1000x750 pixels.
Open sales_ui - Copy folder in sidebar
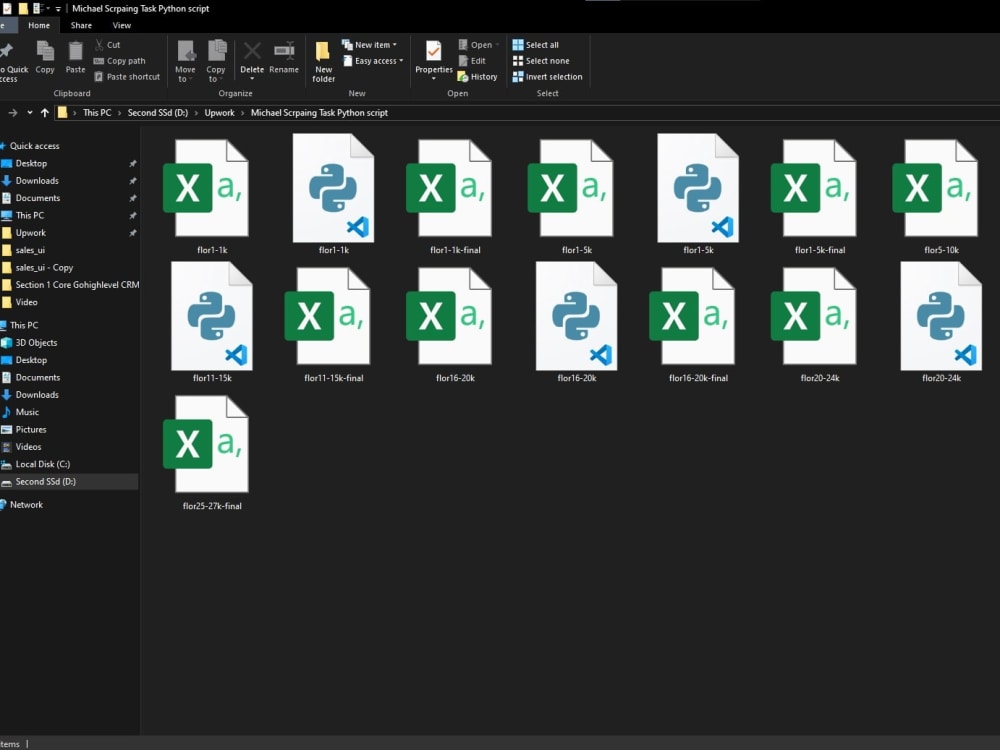44,267
